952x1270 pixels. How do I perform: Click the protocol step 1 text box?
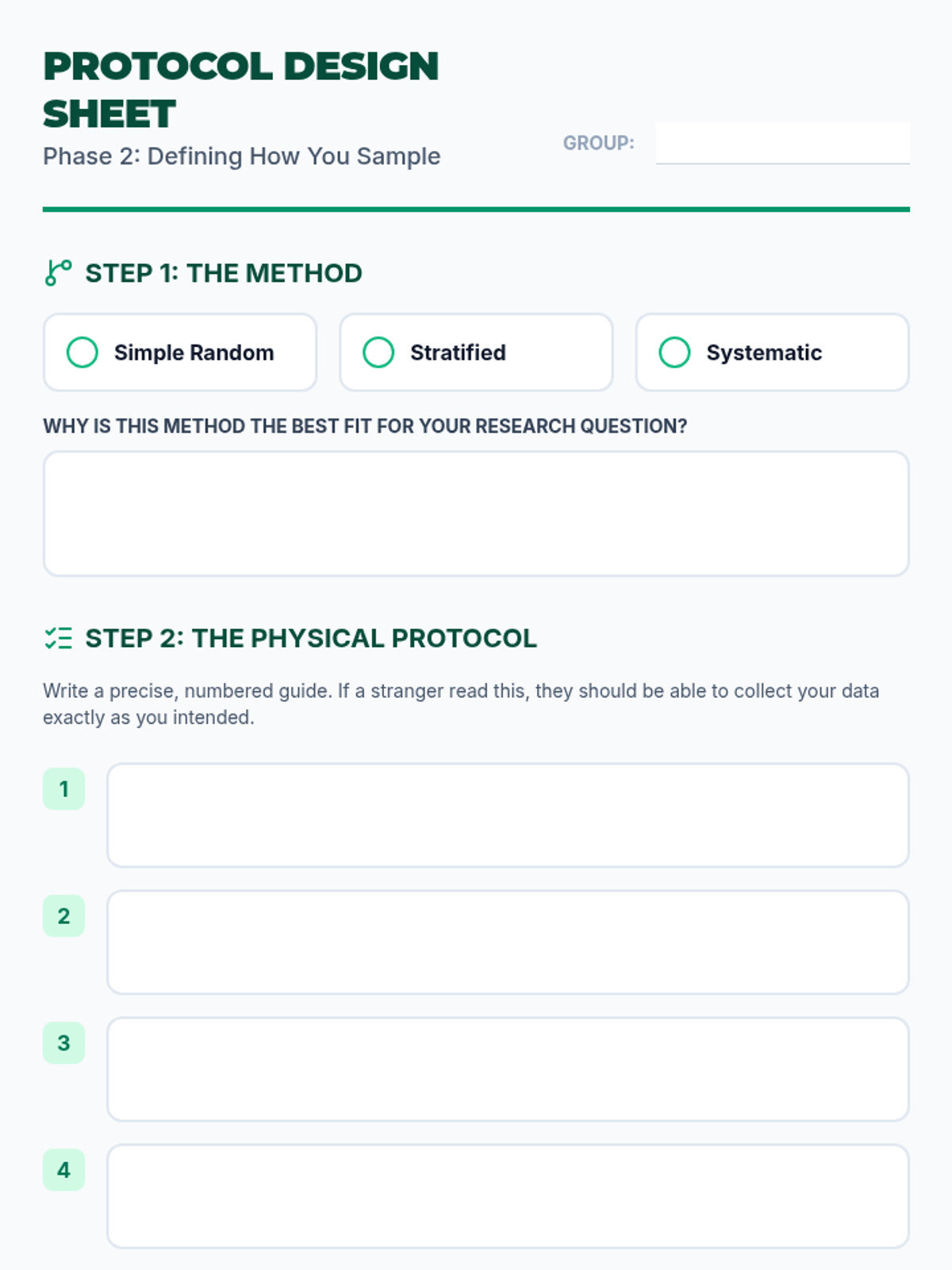coord(508,815)
